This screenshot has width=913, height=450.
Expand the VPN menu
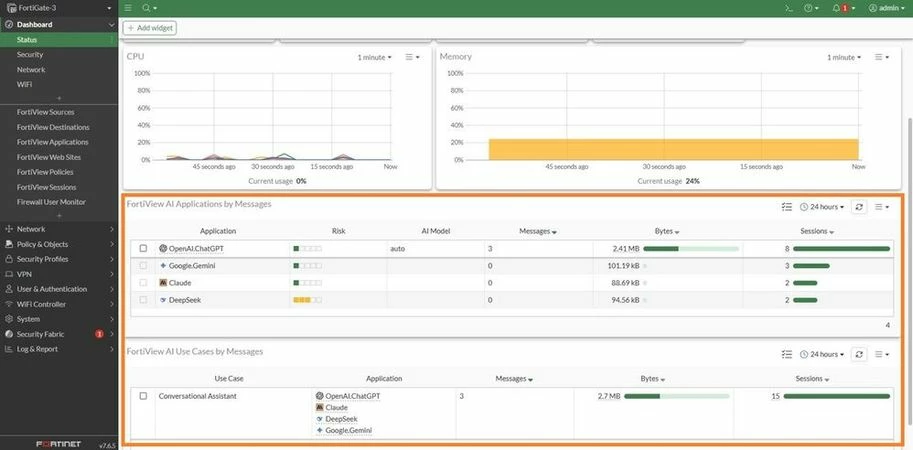click(59, 274)
